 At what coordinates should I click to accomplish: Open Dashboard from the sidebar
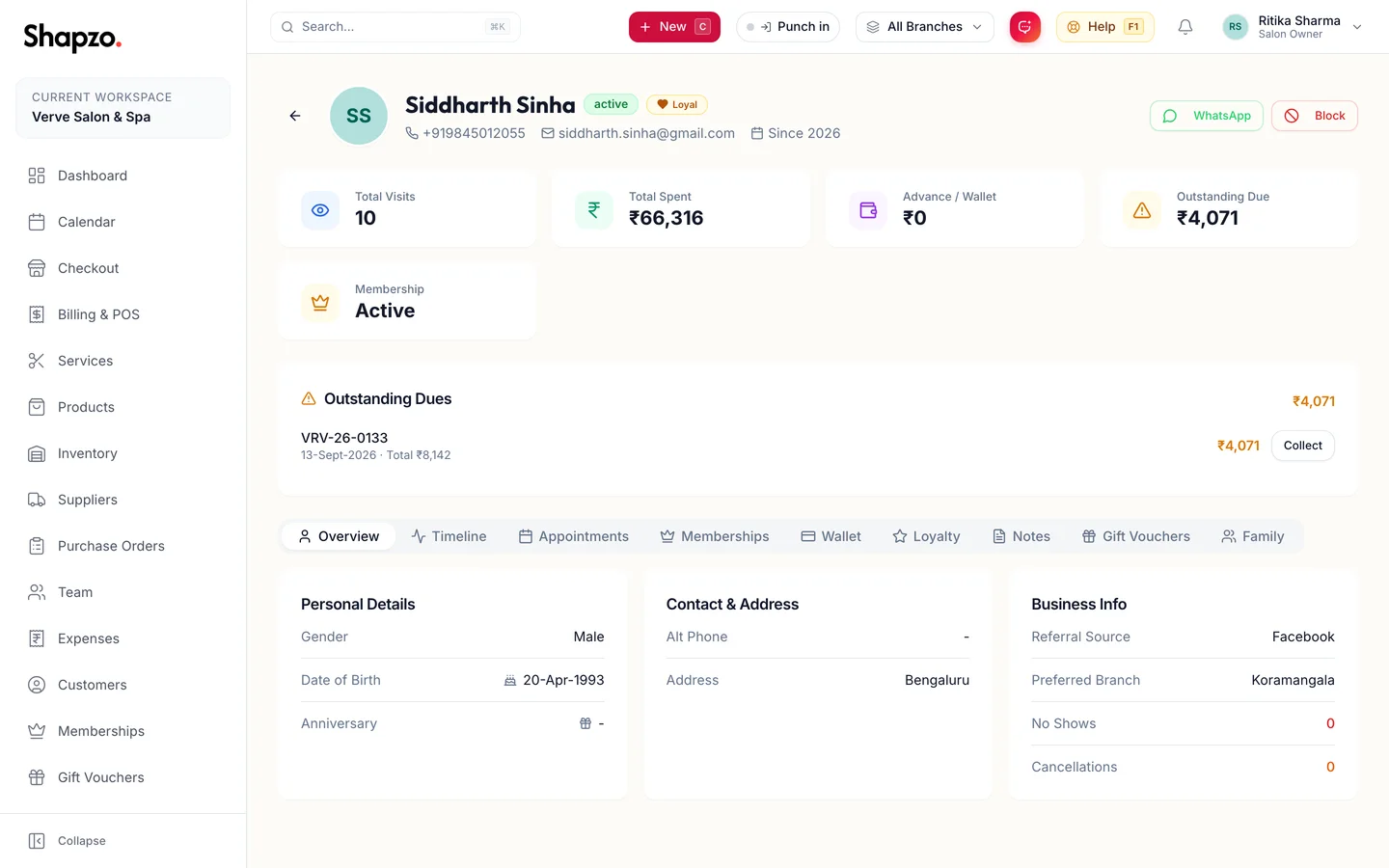click(123, 176)
